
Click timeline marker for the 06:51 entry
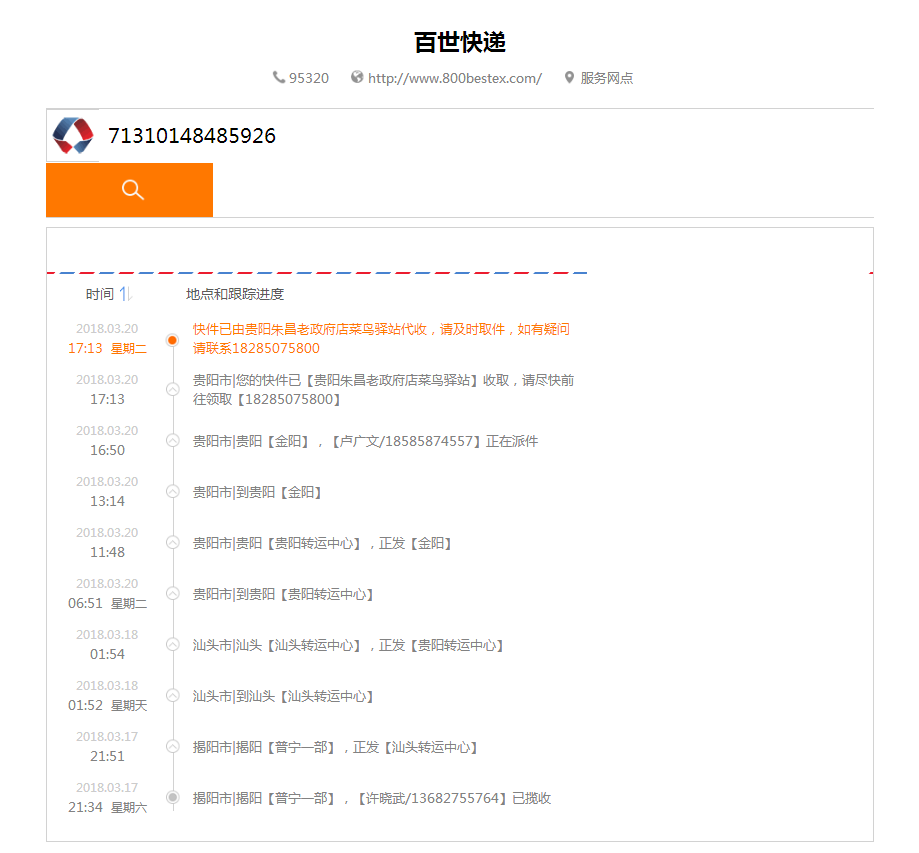(x=172, y=593)
